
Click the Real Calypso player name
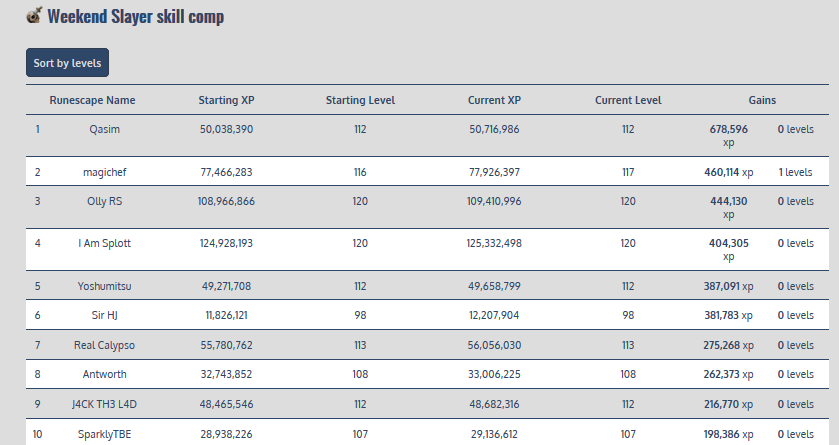(105, 345)
